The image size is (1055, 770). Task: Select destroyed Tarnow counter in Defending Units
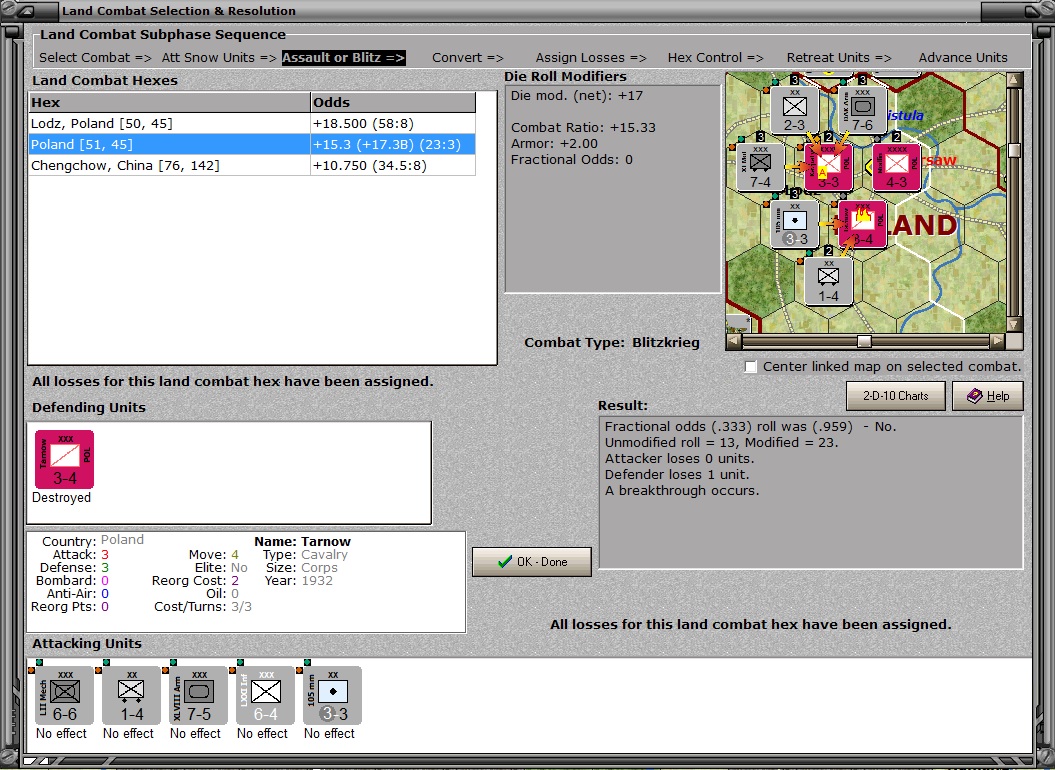pyautogui.click(x=65, y=460)
